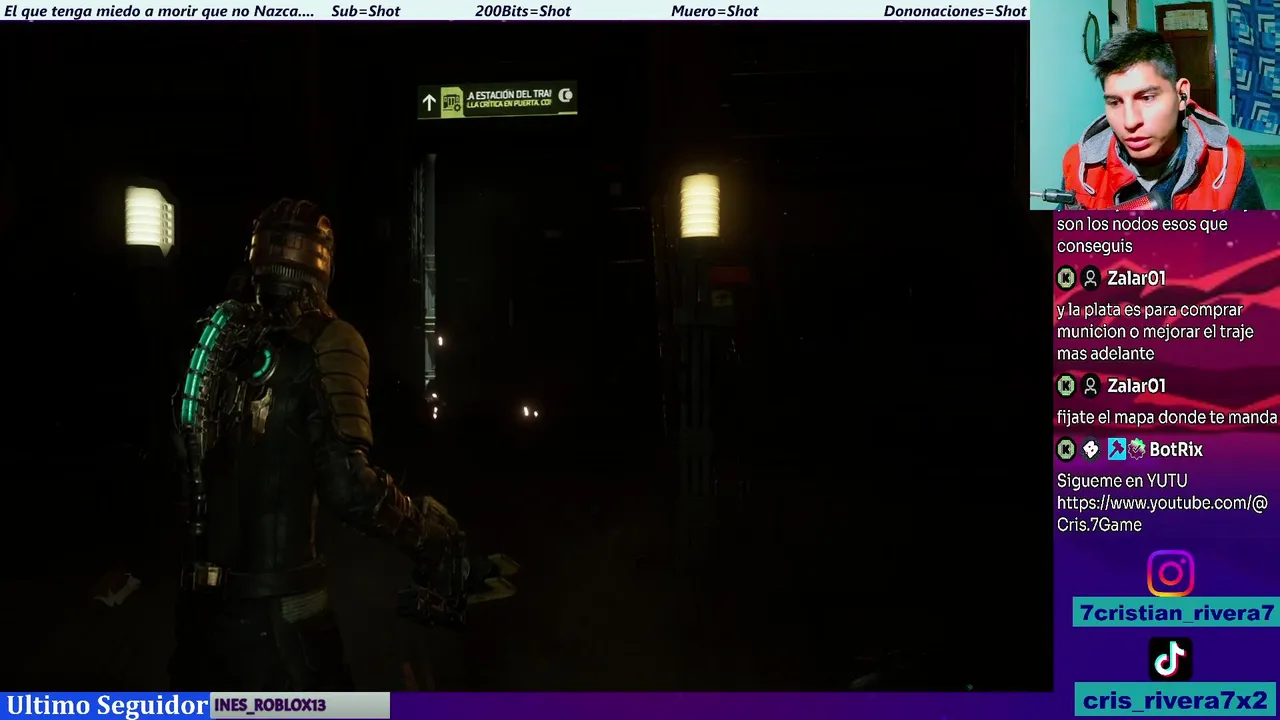Click the tram icon on the station sign
Screen dimensions: 1280x720
(x=451, y=101)
